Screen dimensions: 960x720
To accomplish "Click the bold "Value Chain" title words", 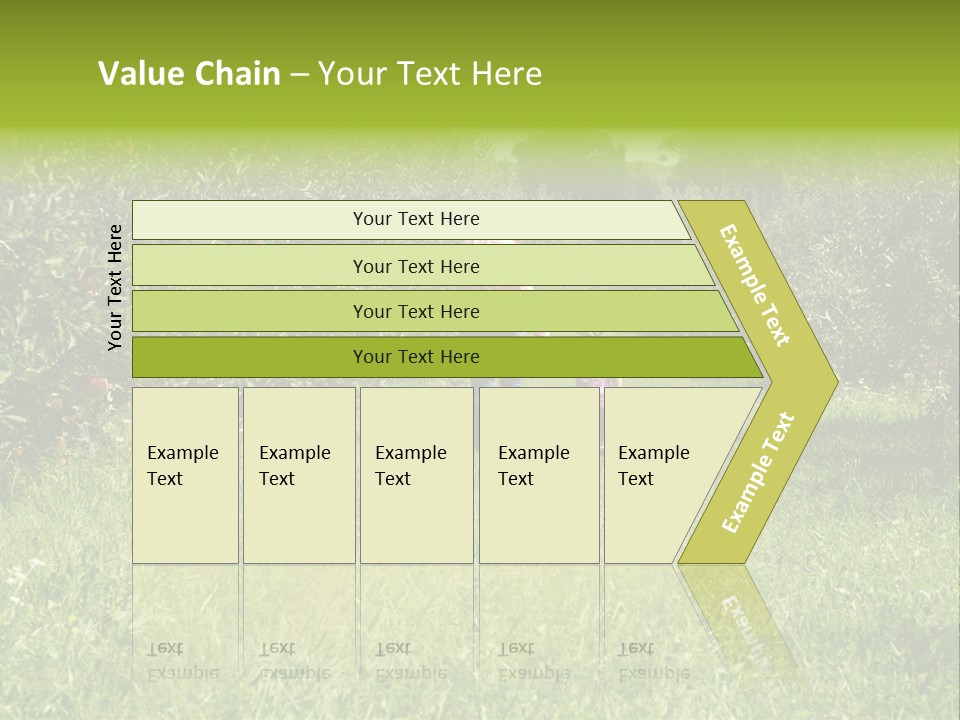I will [189, 74].
